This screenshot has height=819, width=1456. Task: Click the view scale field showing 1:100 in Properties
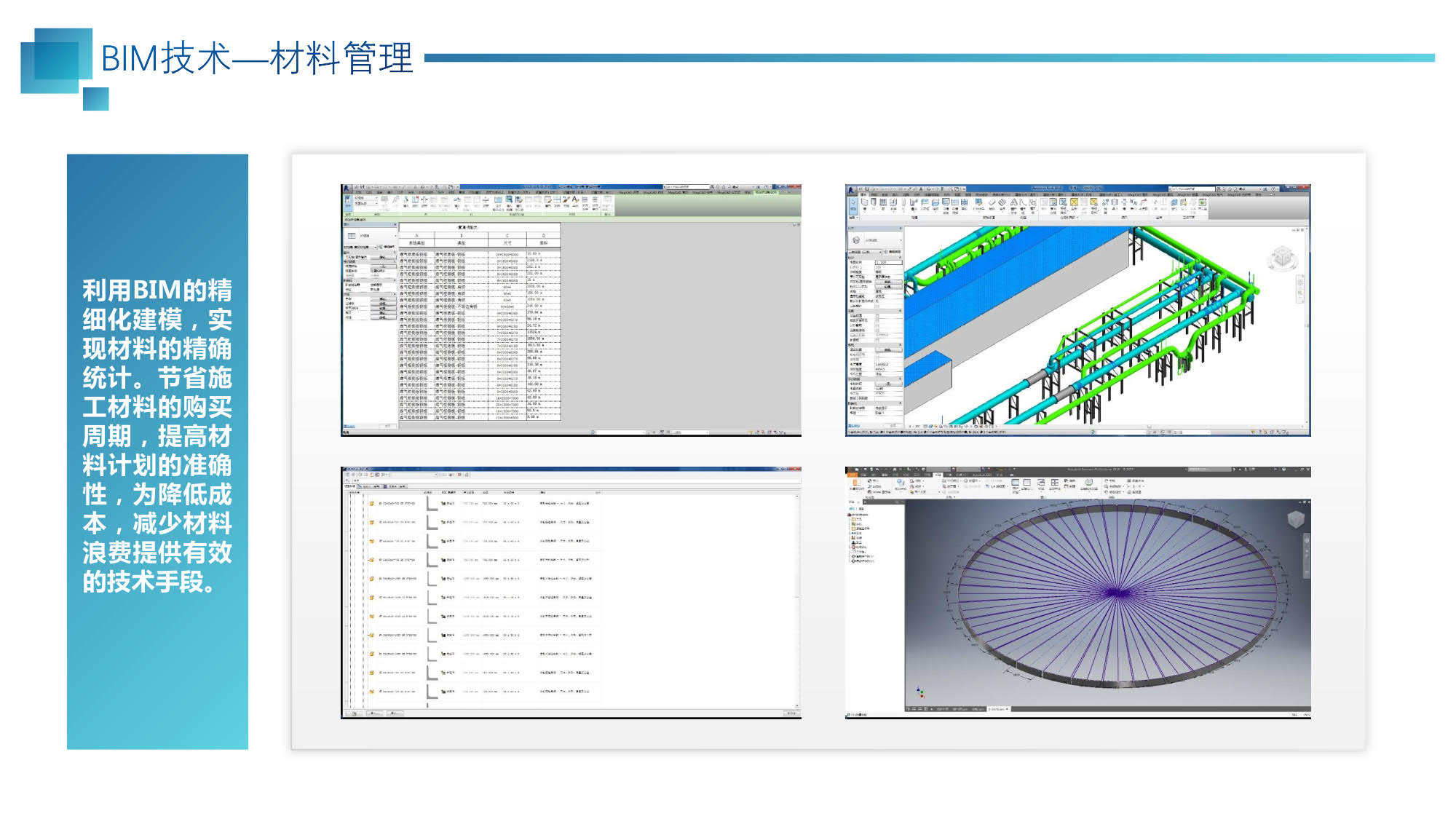click(x=888, y=262)
